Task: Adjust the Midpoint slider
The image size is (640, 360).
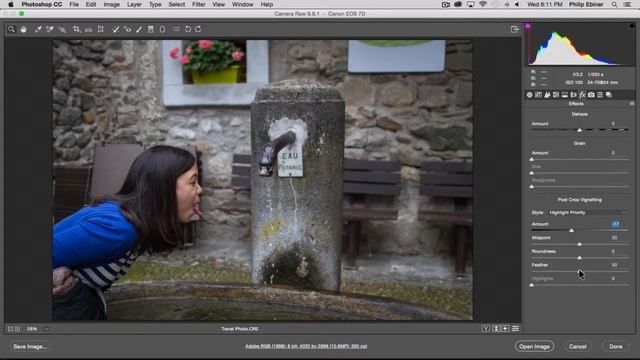Action: click(x=580, y=244)
